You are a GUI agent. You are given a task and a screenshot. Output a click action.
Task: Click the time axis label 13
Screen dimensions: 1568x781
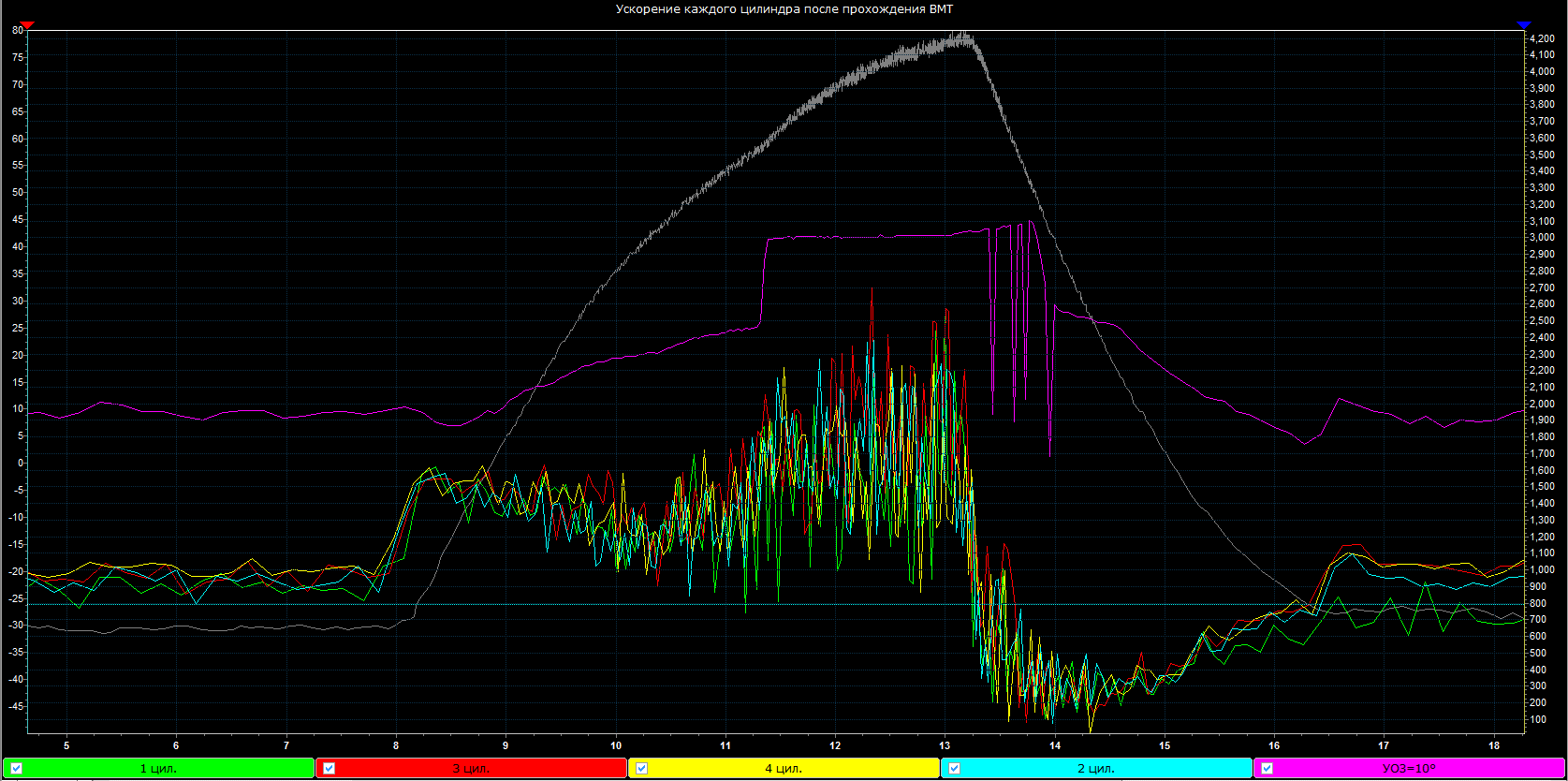pos(945,745)
